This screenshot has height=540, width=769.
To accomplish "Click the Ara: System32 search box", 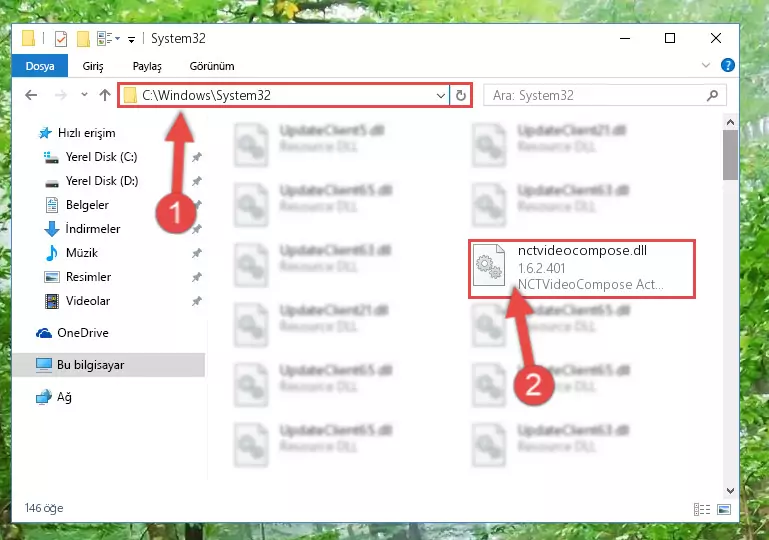I will pos(605,95).
